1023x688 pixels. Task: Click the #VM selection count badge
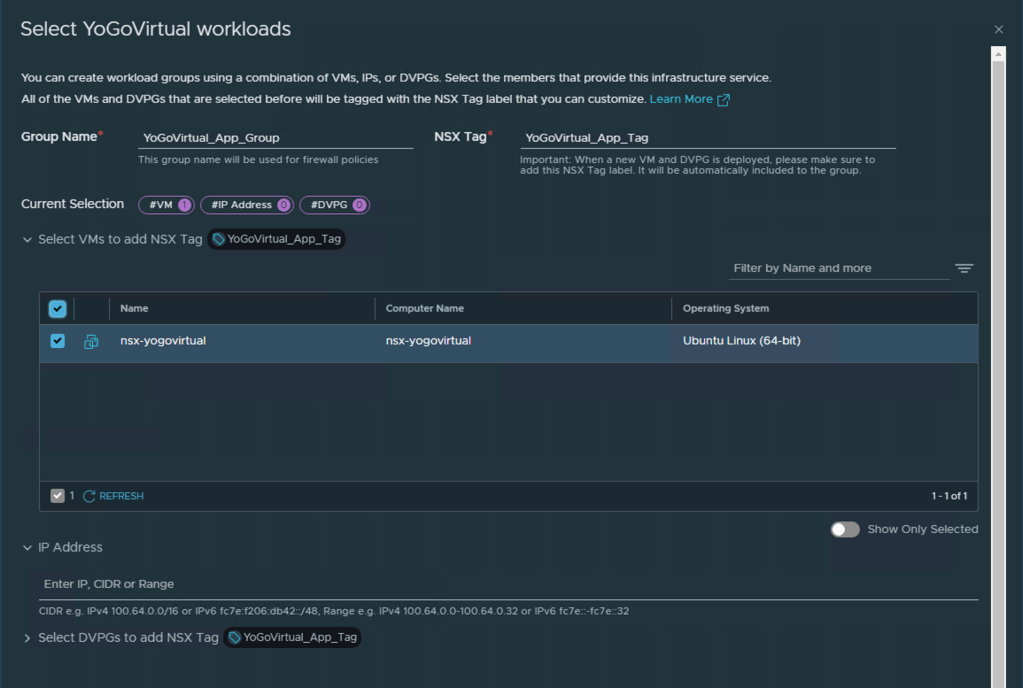[x=166, y=205]
